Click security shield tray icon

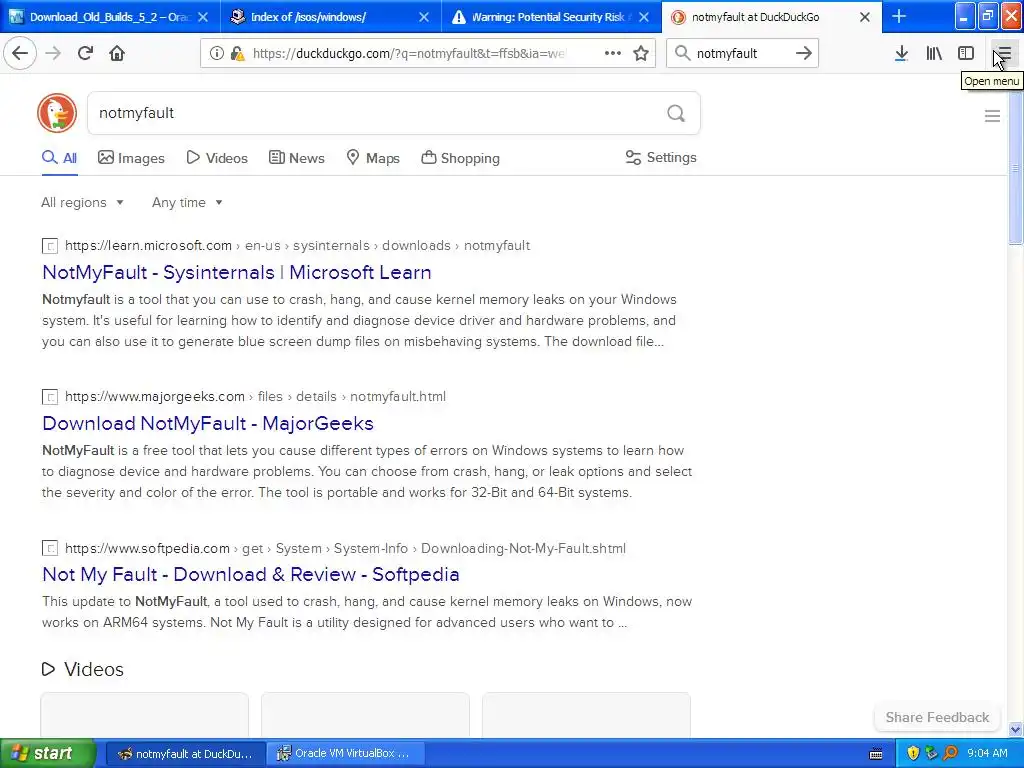pos(913,754)
